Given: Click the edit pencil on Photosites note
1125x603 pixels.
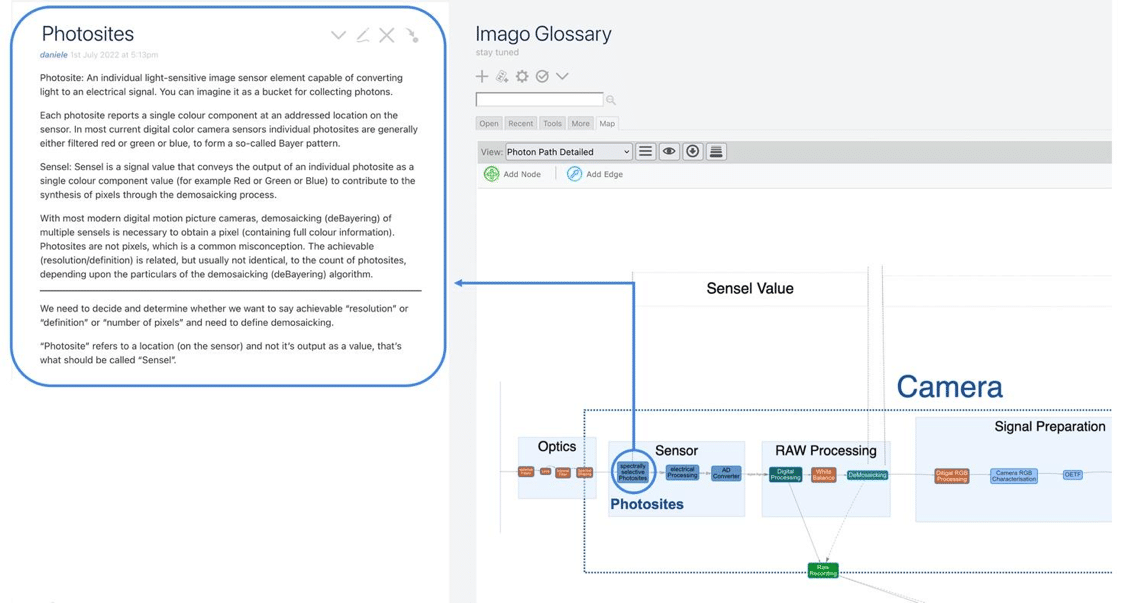Looking at the screenshot, I should tap(363, 34).
